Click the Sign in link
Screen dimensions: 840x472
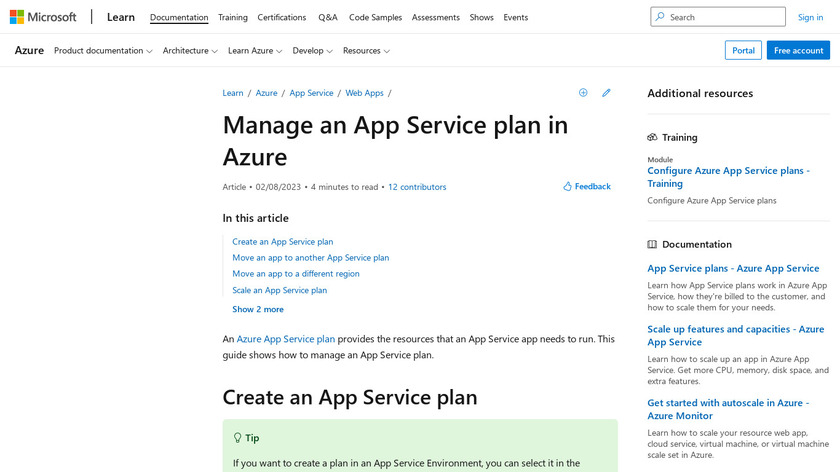pos(810,17)
